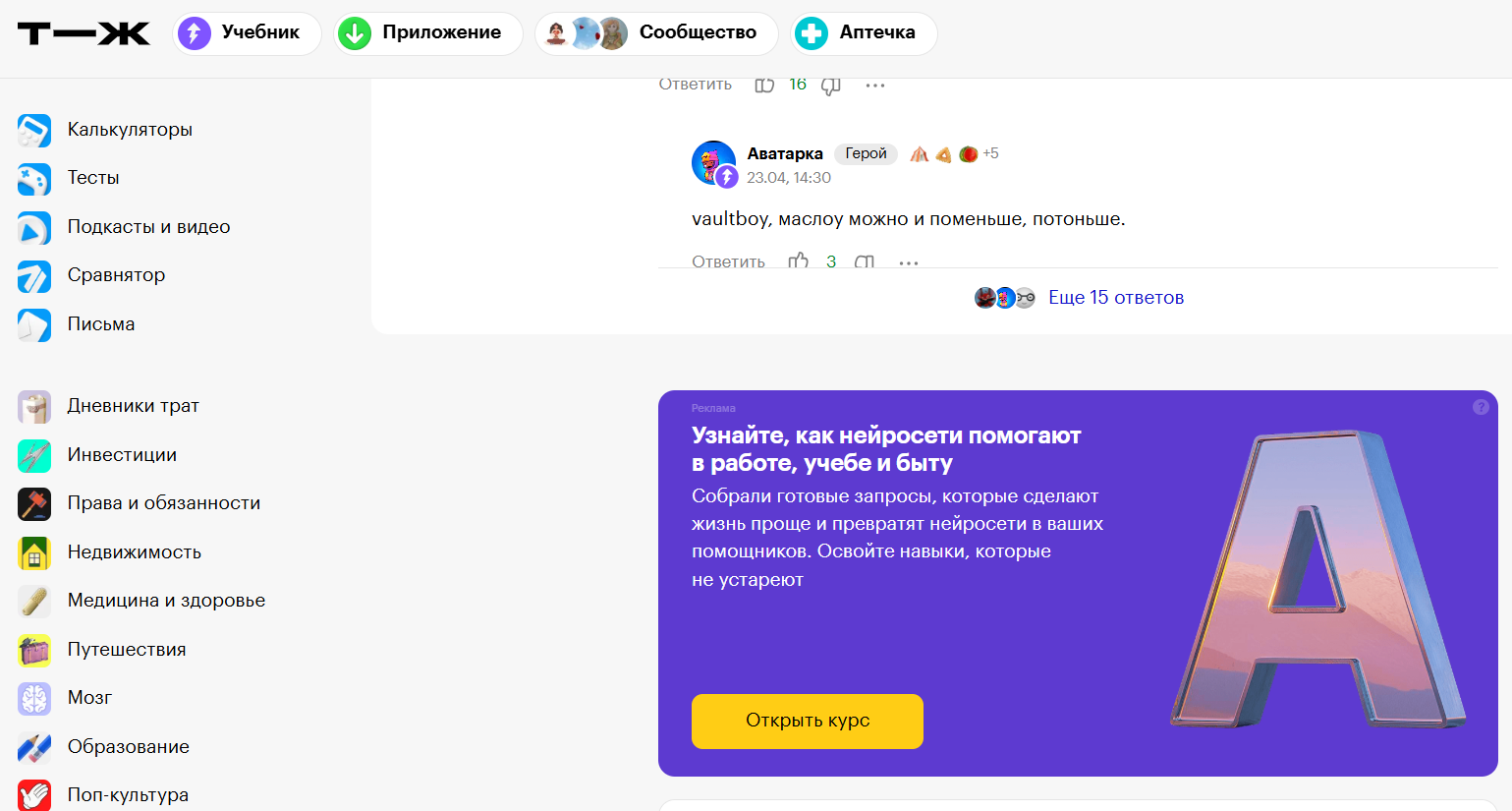Reply to Аватарка's comment via Ответить
1512x811 pixels.
tap(728, 261)
